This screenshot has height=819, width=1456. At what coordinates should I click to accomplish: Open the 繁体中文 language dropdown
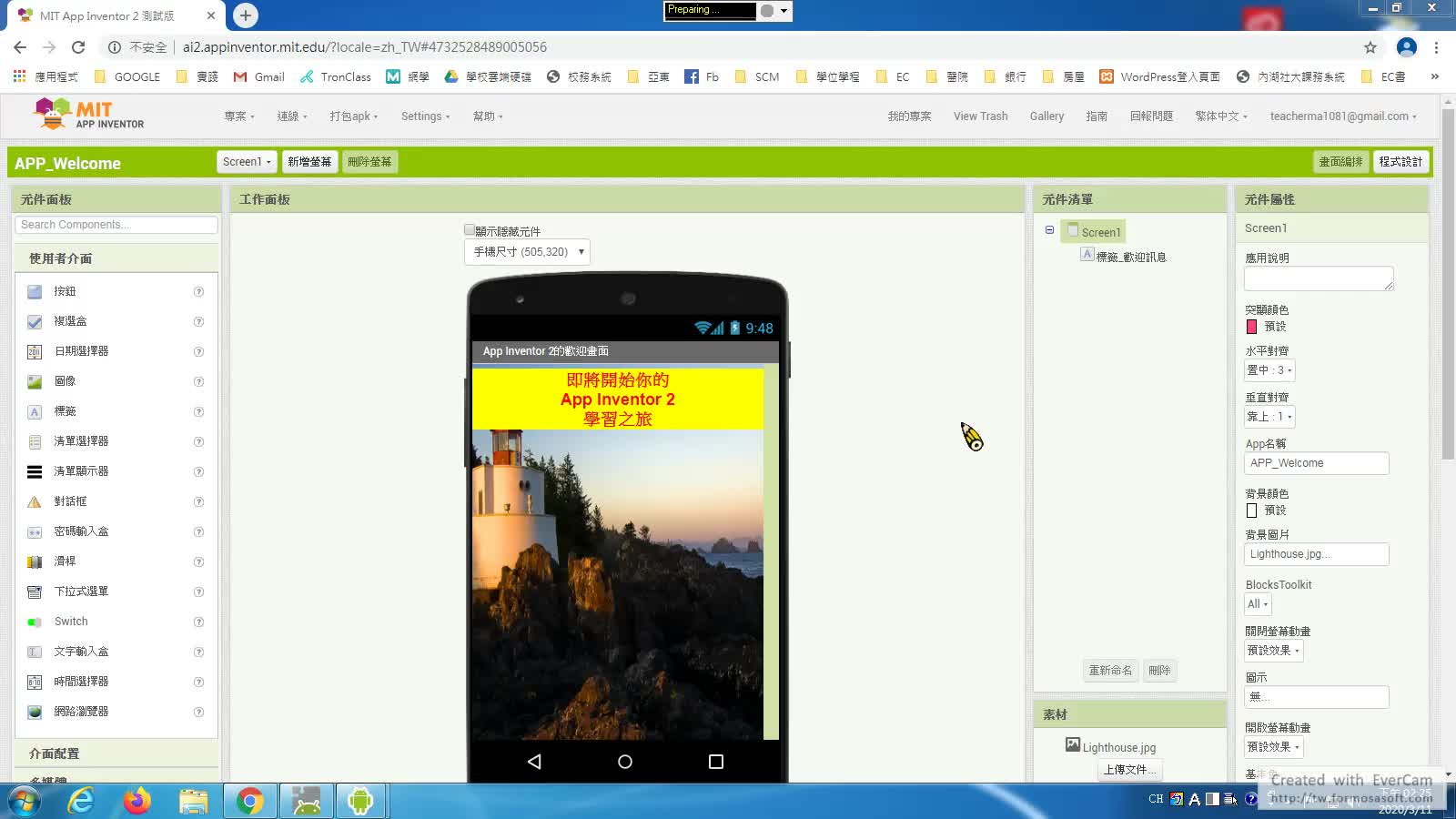1221,116
